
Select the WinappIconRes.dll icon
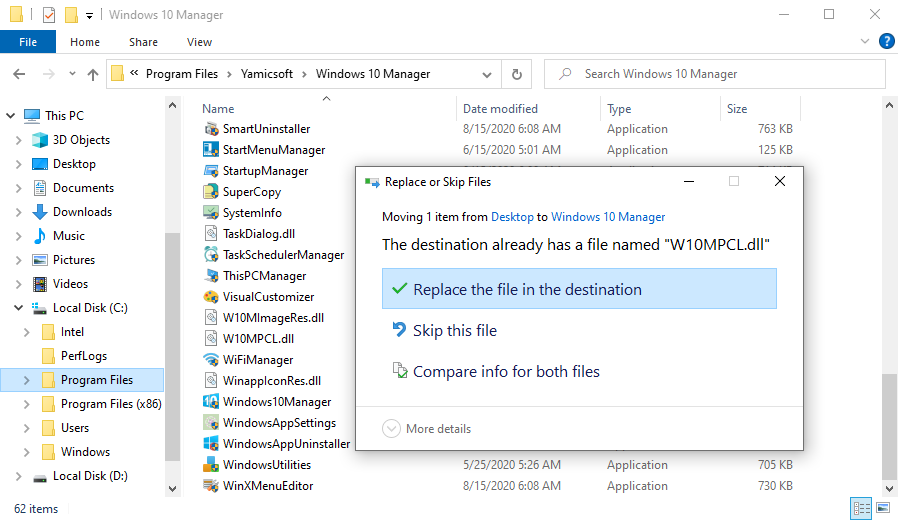[211, 381]
